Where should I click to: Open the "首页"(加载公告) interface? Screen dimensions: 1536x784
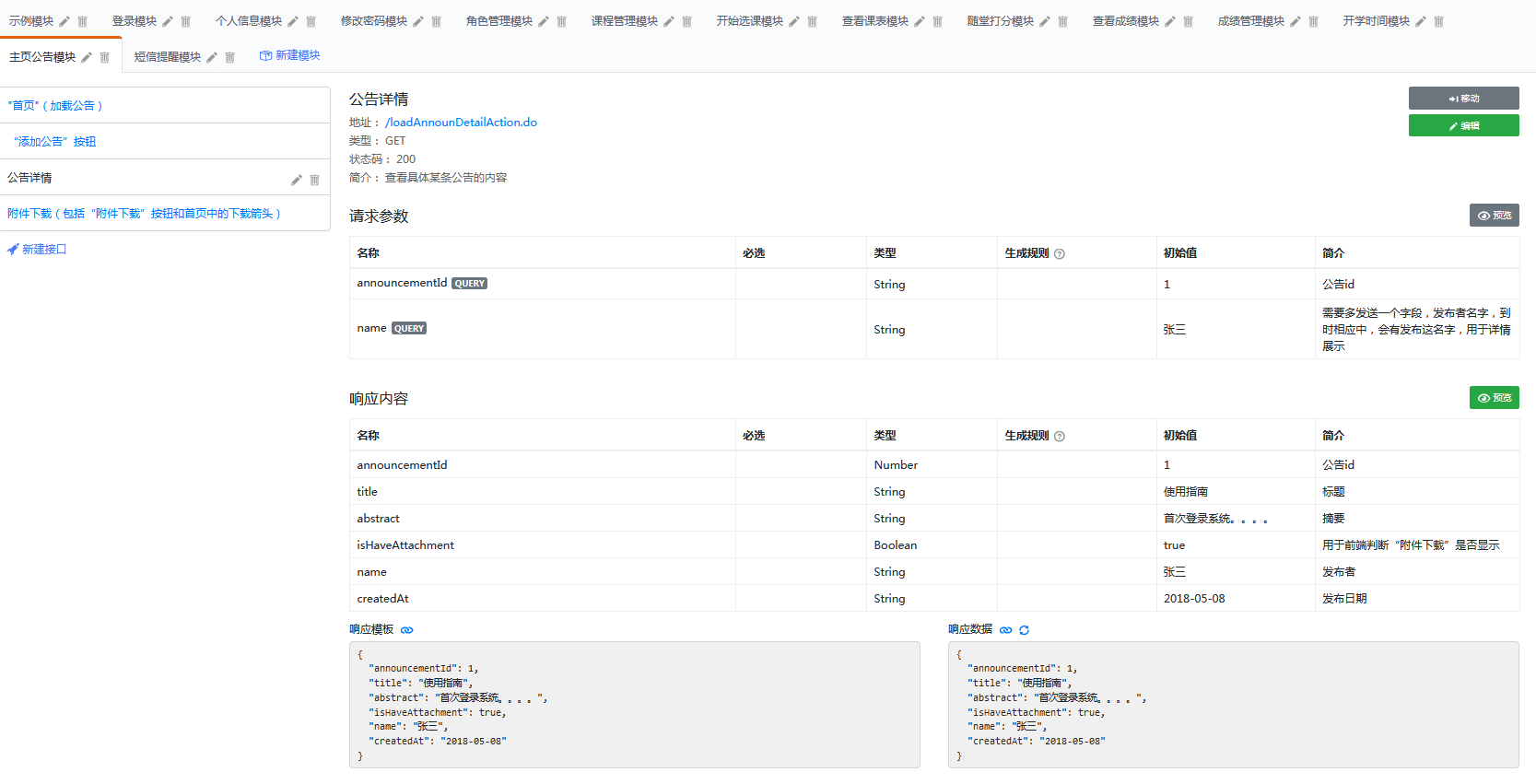click(55, 106)
